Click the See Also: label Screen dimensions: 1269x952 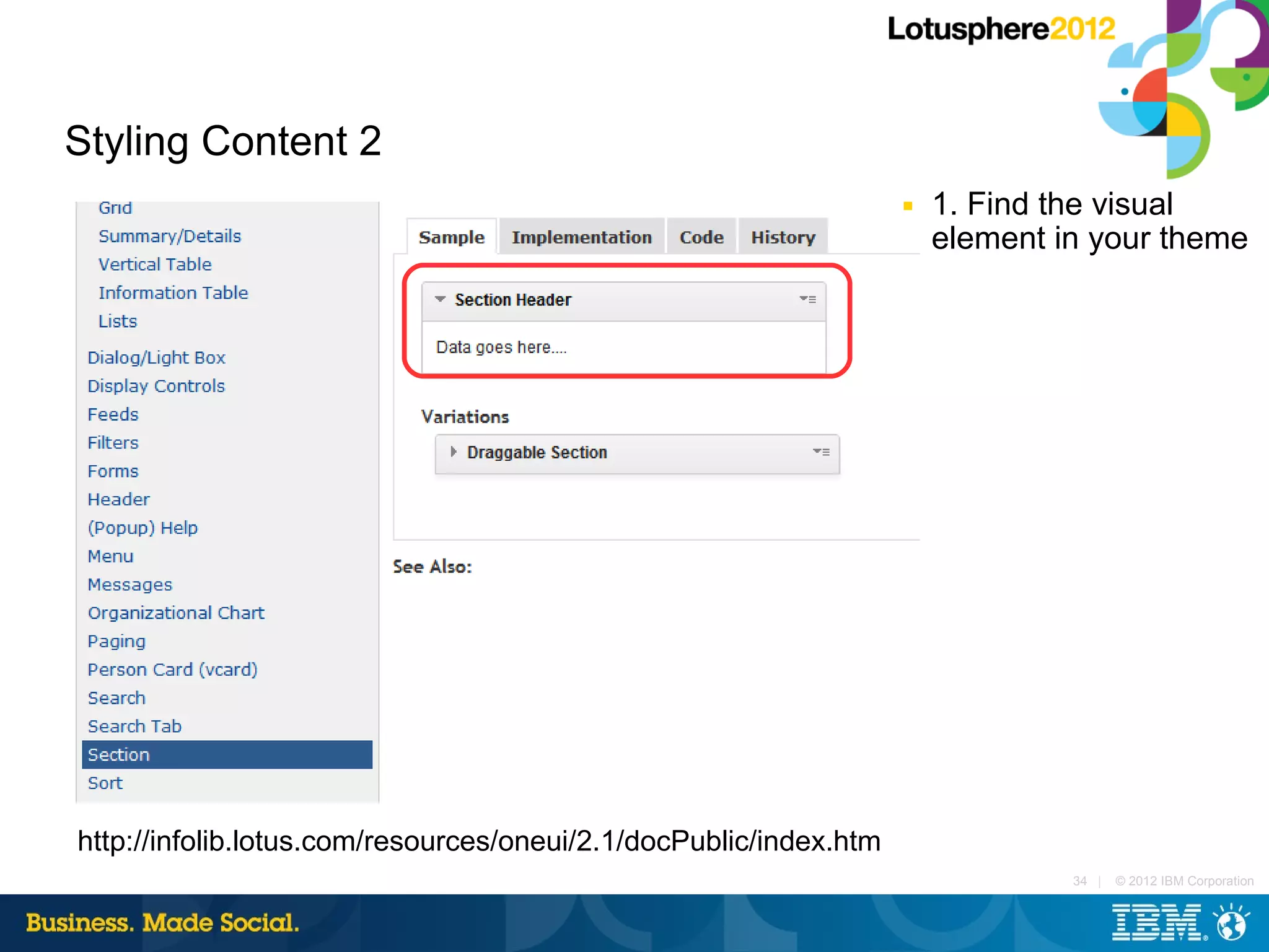[433, 567]
